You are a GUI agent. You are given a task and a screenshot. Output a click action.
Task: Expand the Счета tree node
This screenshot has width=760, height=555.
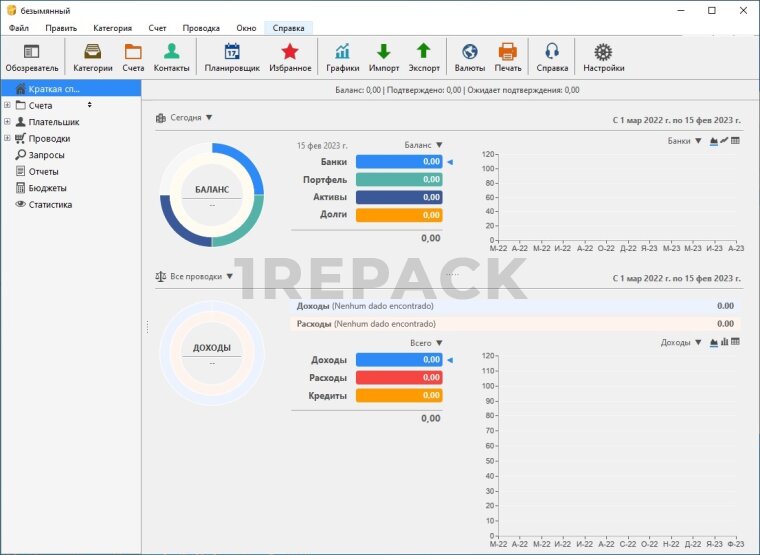pyautogui.click(x=7, y=105)
